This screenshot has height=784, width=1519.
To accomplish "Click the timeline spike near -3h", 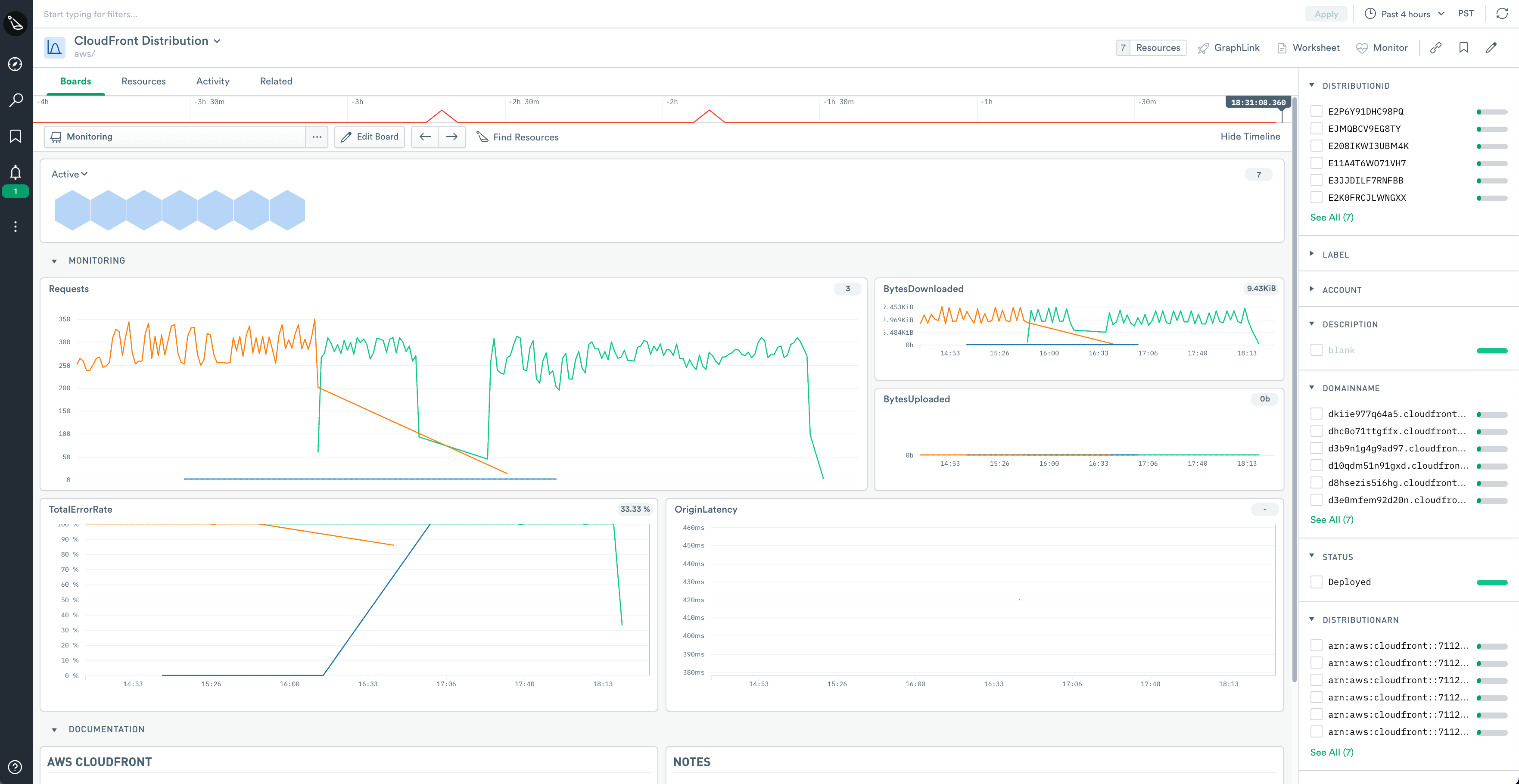I will pos(441,116).
